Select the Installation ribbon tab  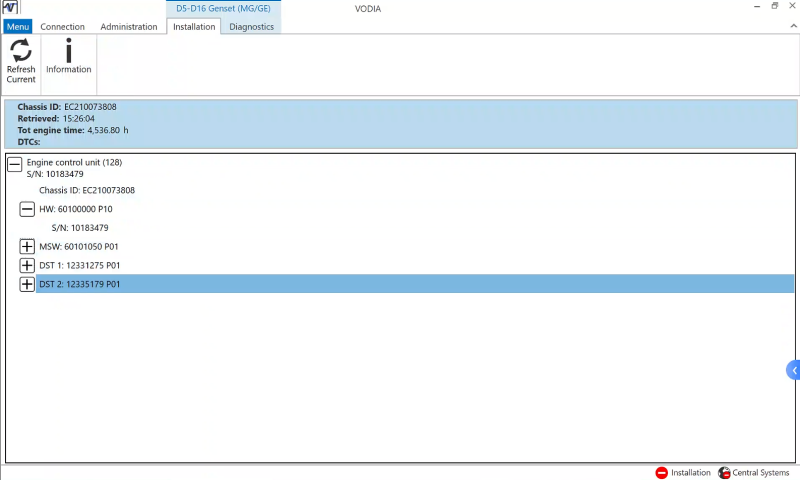click(194, 27)
